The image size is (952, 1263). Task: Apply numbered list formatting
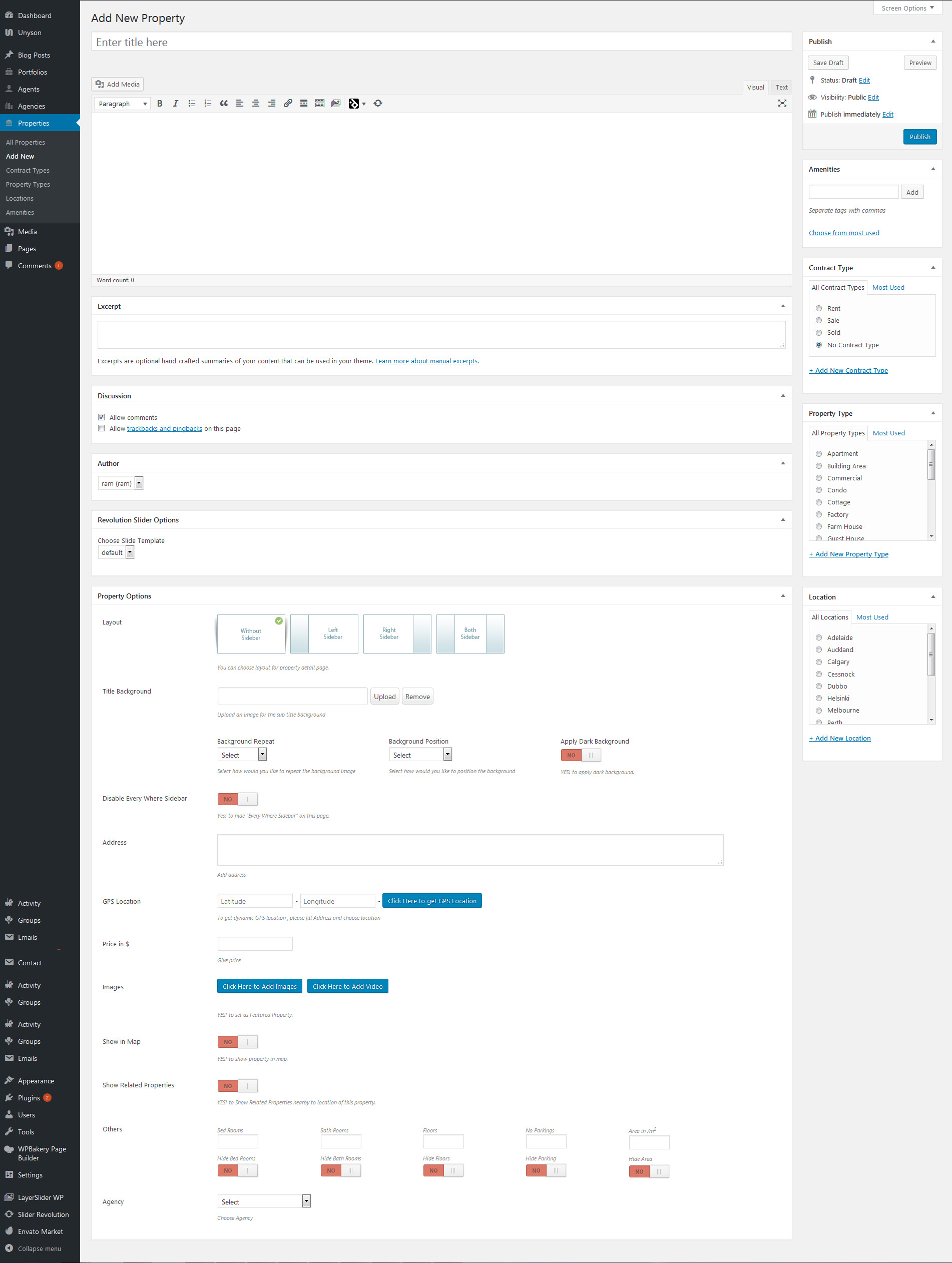pos(208,104)
